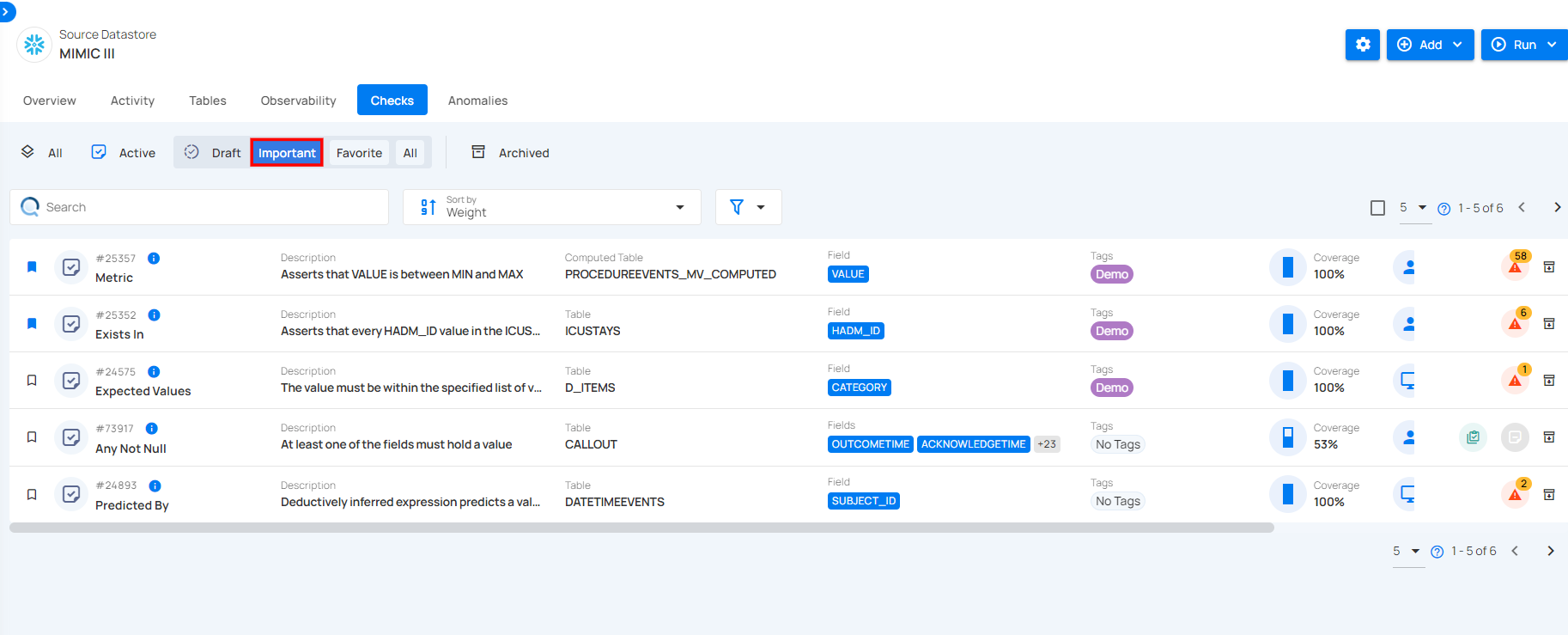Archive the Exists In check

(1549, 324)
